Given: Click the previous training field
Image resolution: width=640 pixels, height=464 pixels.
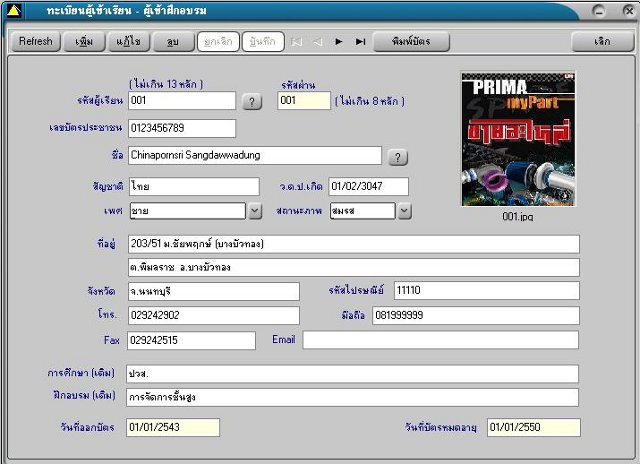Looking at the screenshot, I should 352,397.
